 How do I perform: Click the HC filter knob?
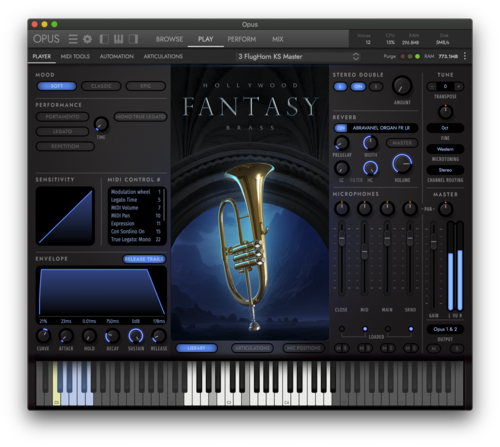coord(370,168)
